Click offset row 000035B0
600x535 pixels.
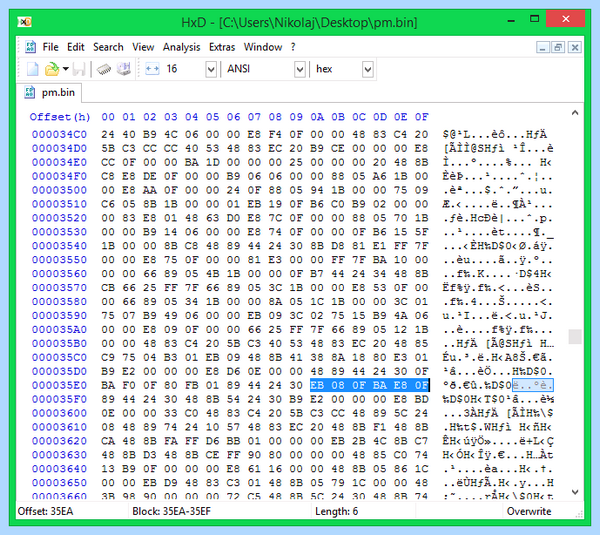[59, 343]
